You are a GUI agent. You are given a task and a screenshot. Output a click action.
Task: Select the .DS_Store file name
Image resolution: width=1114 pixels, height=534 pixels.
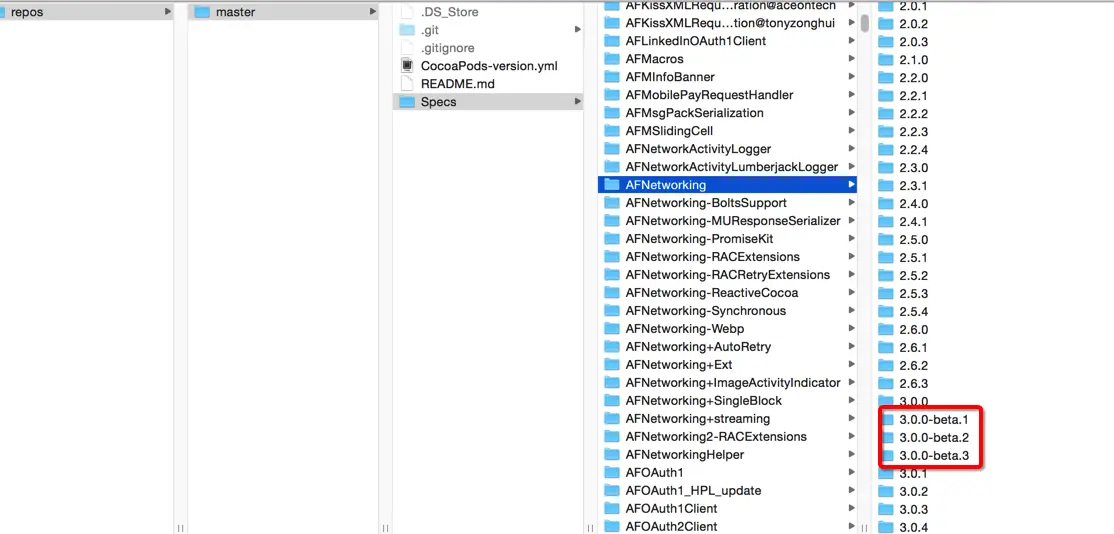(450, 12)
